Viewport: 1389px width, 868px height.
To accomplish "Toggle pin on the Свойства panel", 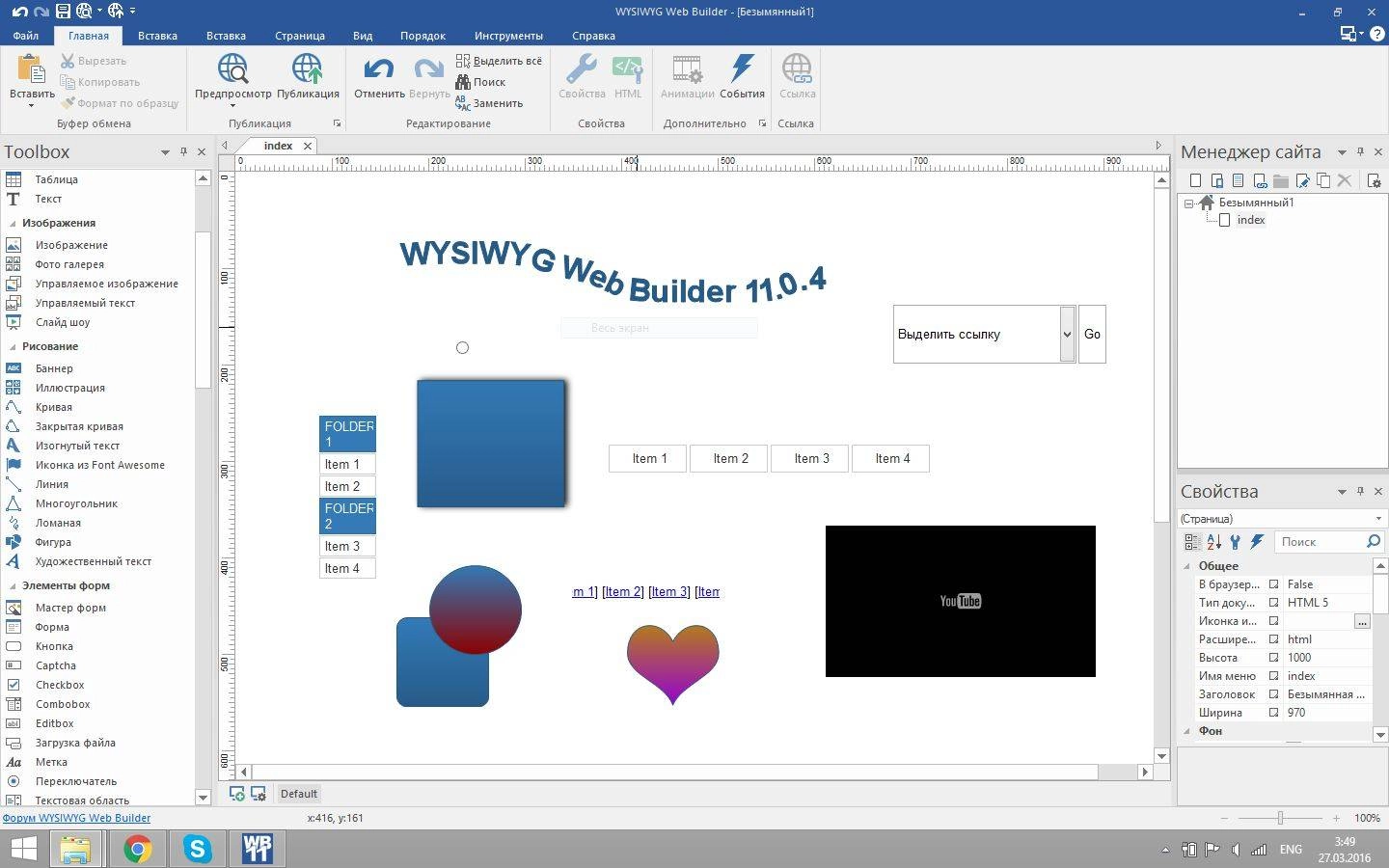I will click(1360, 491).
